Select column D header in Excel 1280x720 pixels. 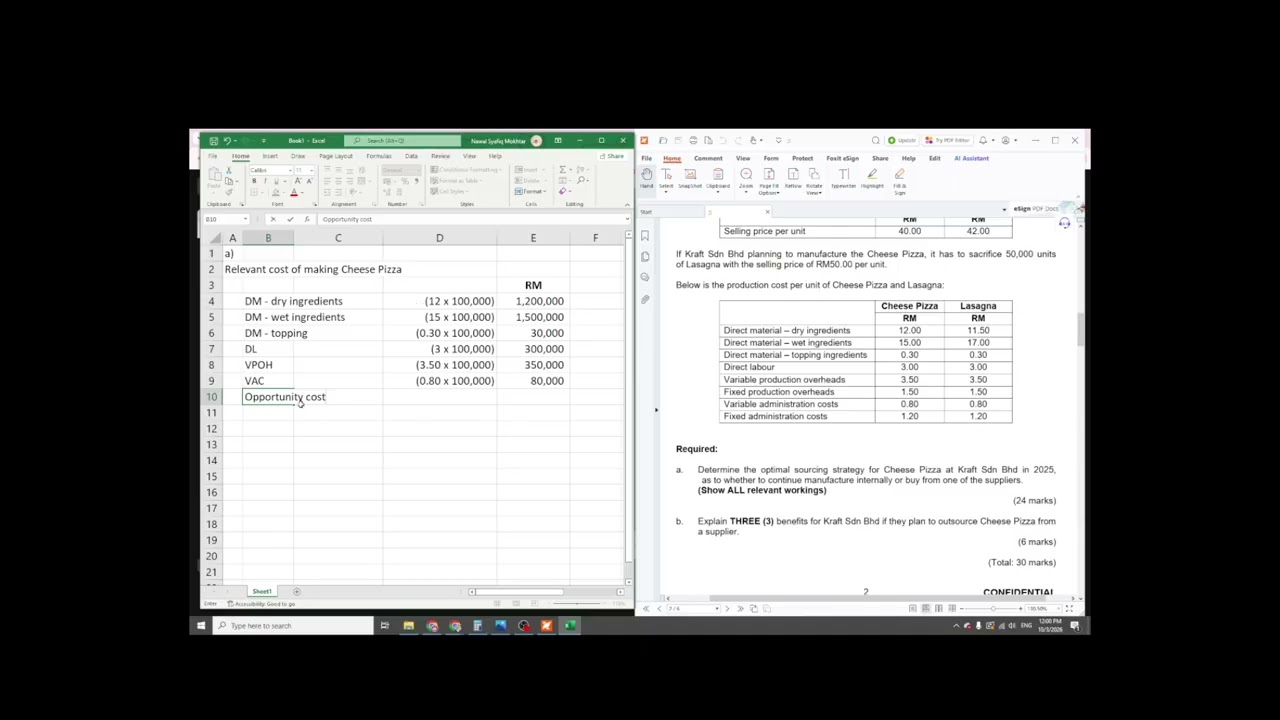tap(439, 238)
